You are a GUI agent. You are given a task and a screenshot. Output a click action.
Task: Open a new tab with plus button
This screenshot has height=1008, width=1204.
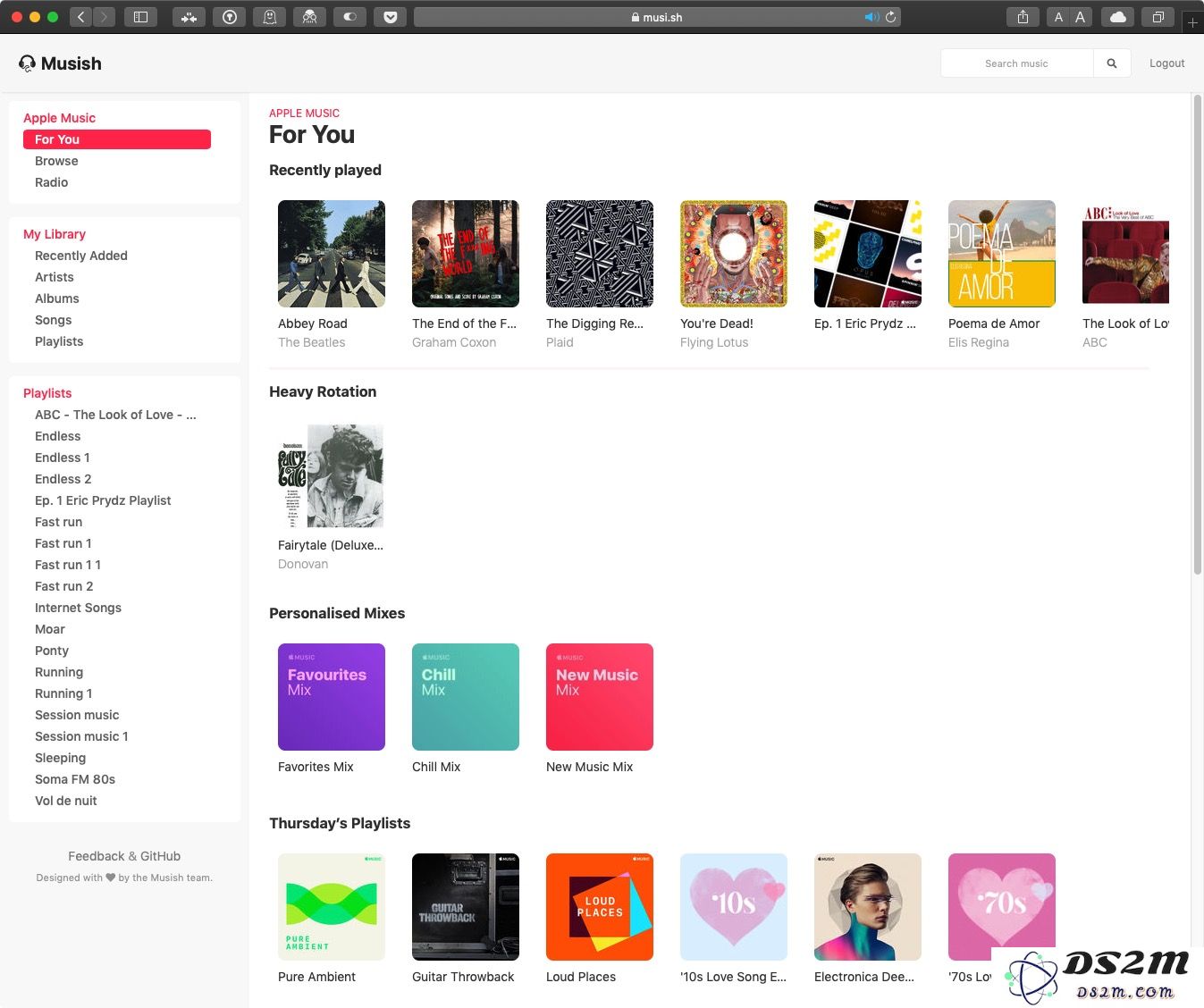(x=1192, y=22)
